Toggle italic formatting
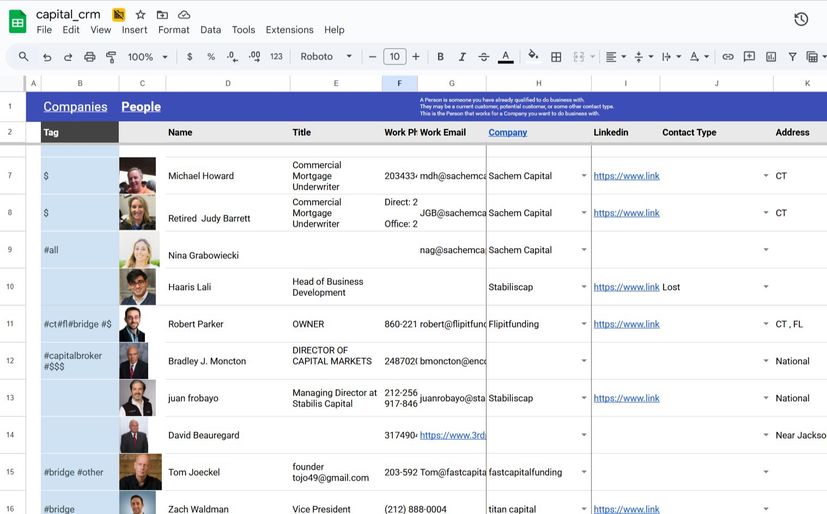This screenshot has width=827, height=514. [x=462, y=56]
